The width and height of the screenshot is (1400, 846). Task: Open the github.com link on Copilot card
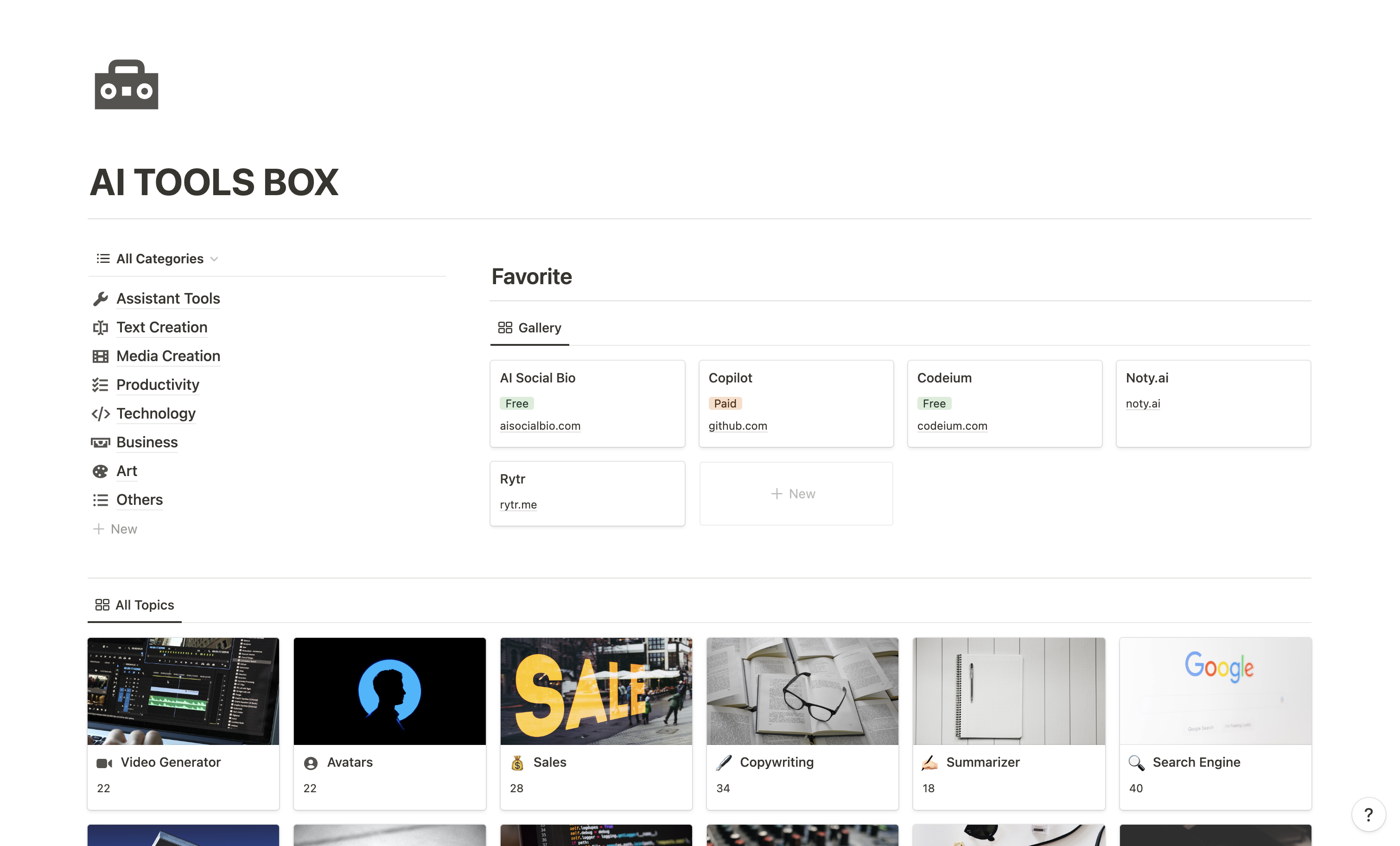pyautogui.click(x=738, y=426)
